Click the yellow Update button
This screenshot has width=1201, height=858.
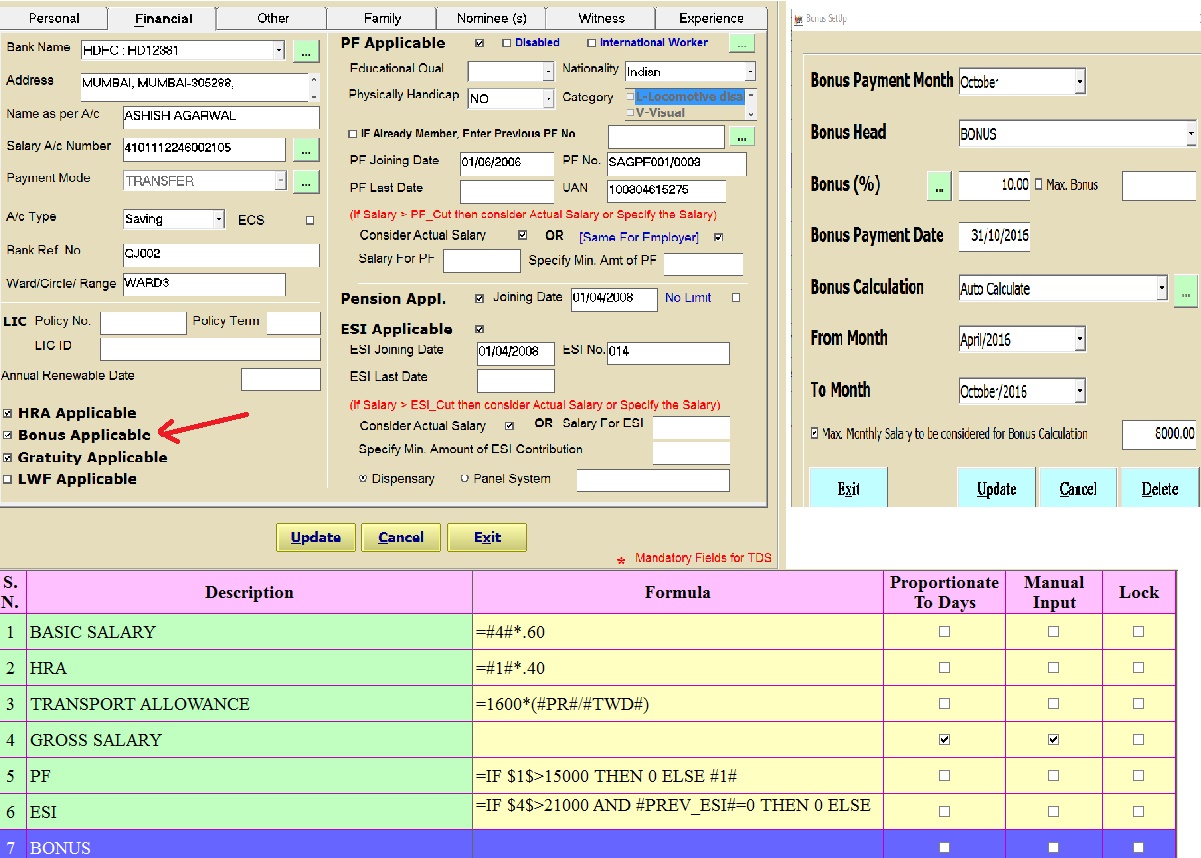point(315,538)
